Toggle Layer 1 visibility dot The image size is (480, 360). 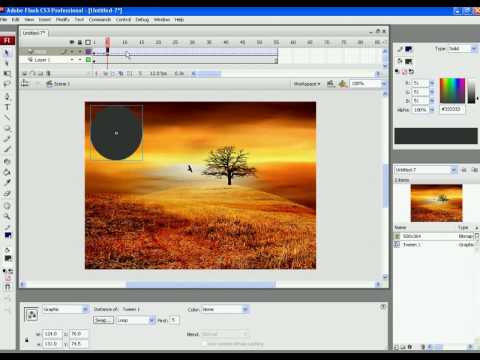coord(71,60)
